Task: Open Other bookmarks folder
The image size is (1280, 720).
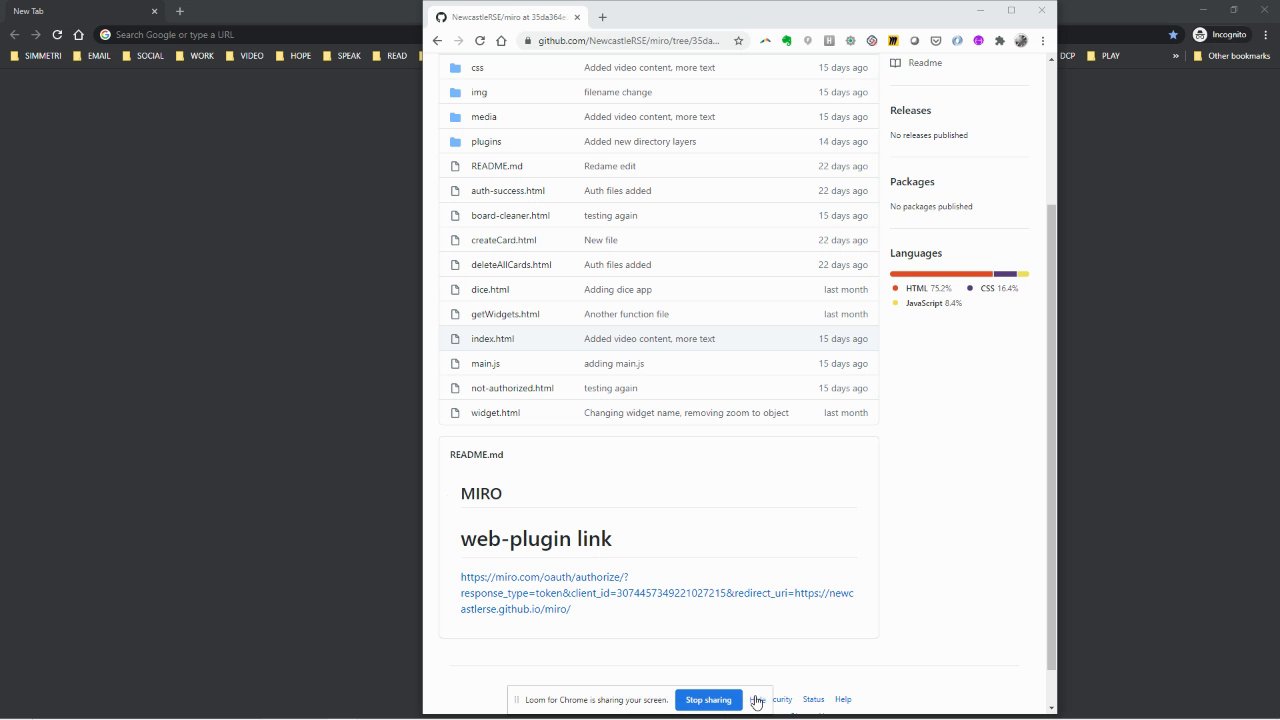Action: point(1231,56)
